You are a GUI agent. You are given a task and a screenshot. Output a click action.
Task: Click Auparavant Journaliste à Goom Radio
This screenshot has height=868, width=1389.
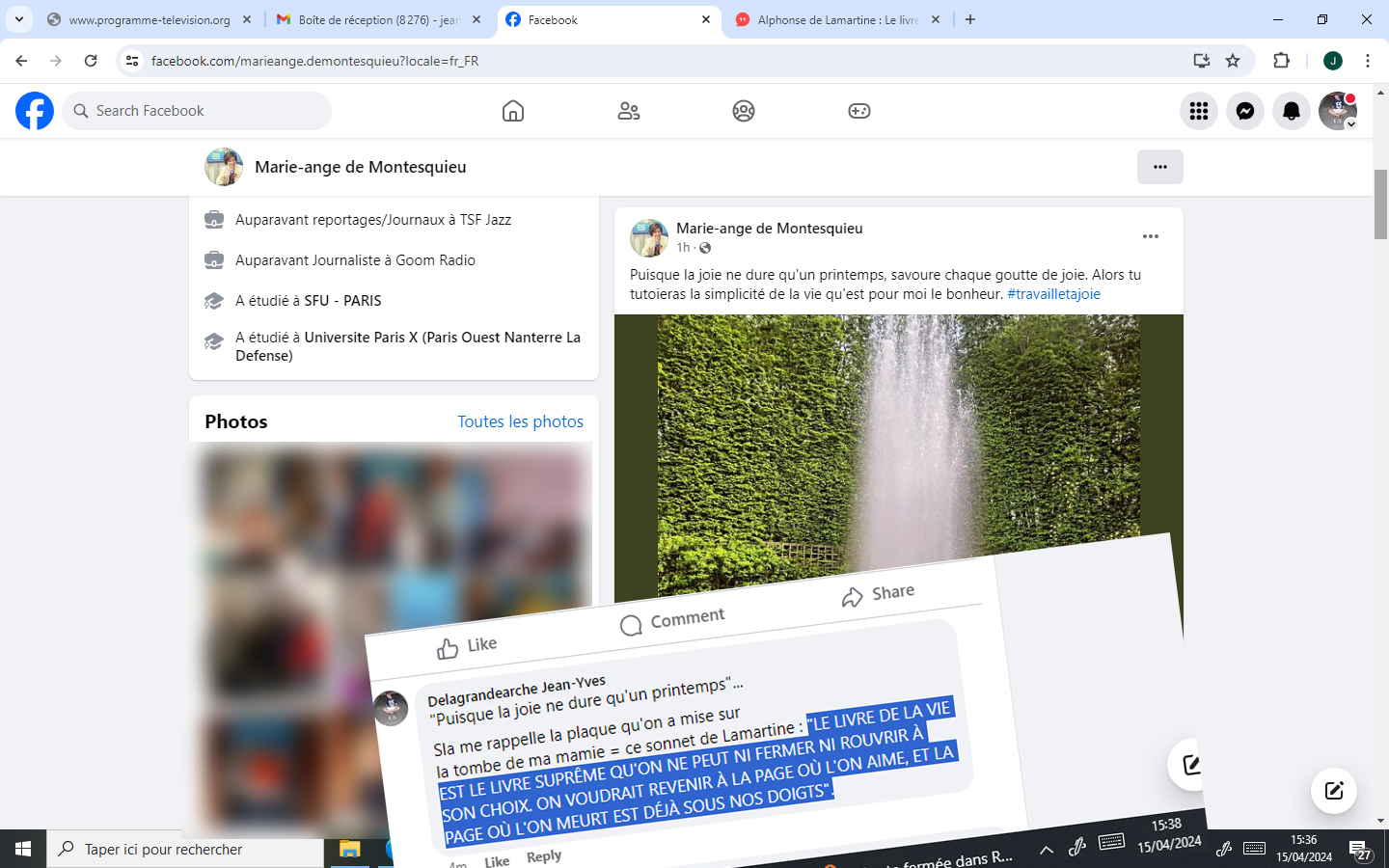(x=355, y=260)
